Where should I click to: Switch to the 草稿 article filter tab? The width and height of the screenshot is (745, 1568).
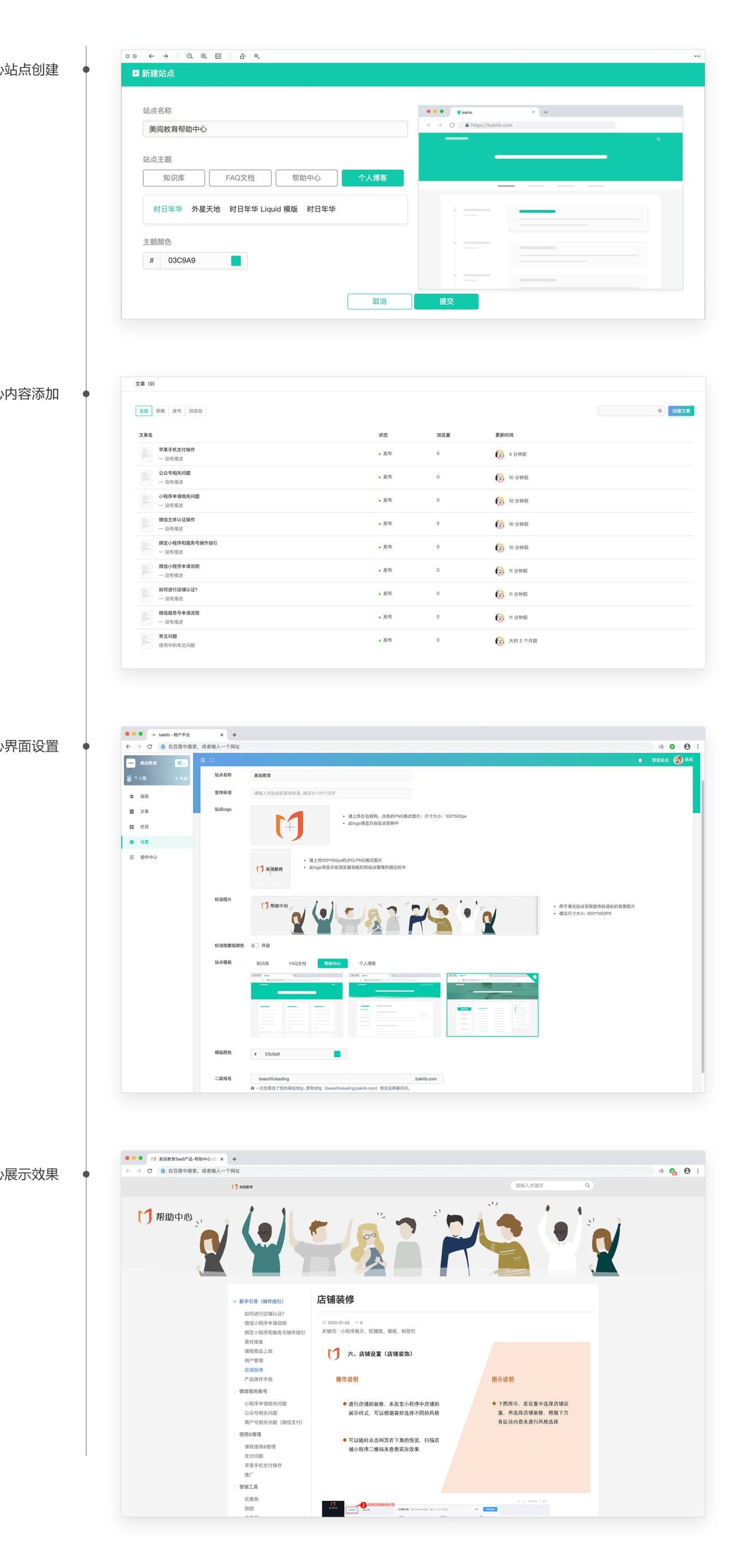(160, 411)
